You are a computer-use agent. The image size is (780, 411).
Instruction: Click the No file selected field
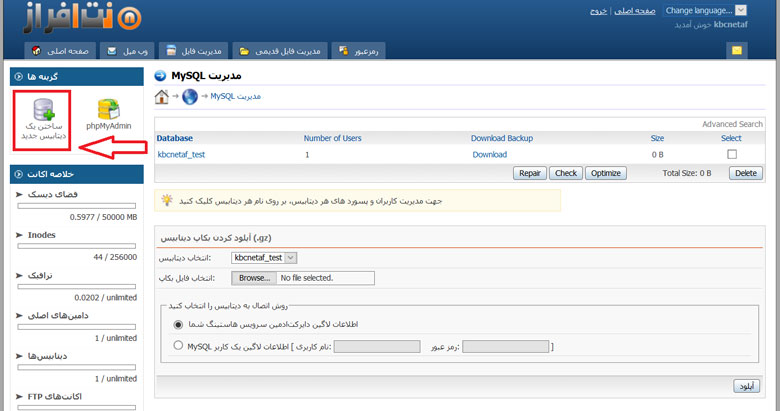tap(325, 278)
